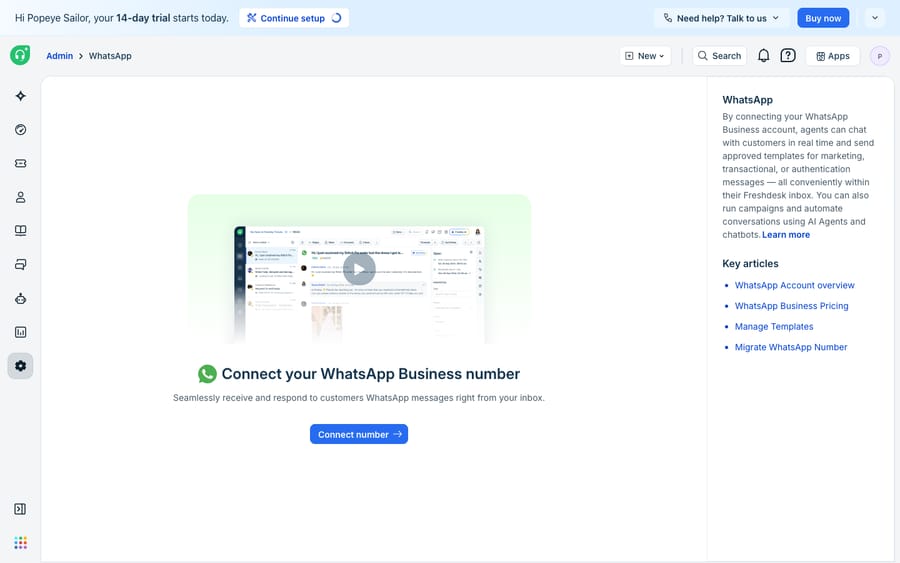The image size is (900, 563).
Task: Open the Analytics reports icon
Action: (21, 332)
